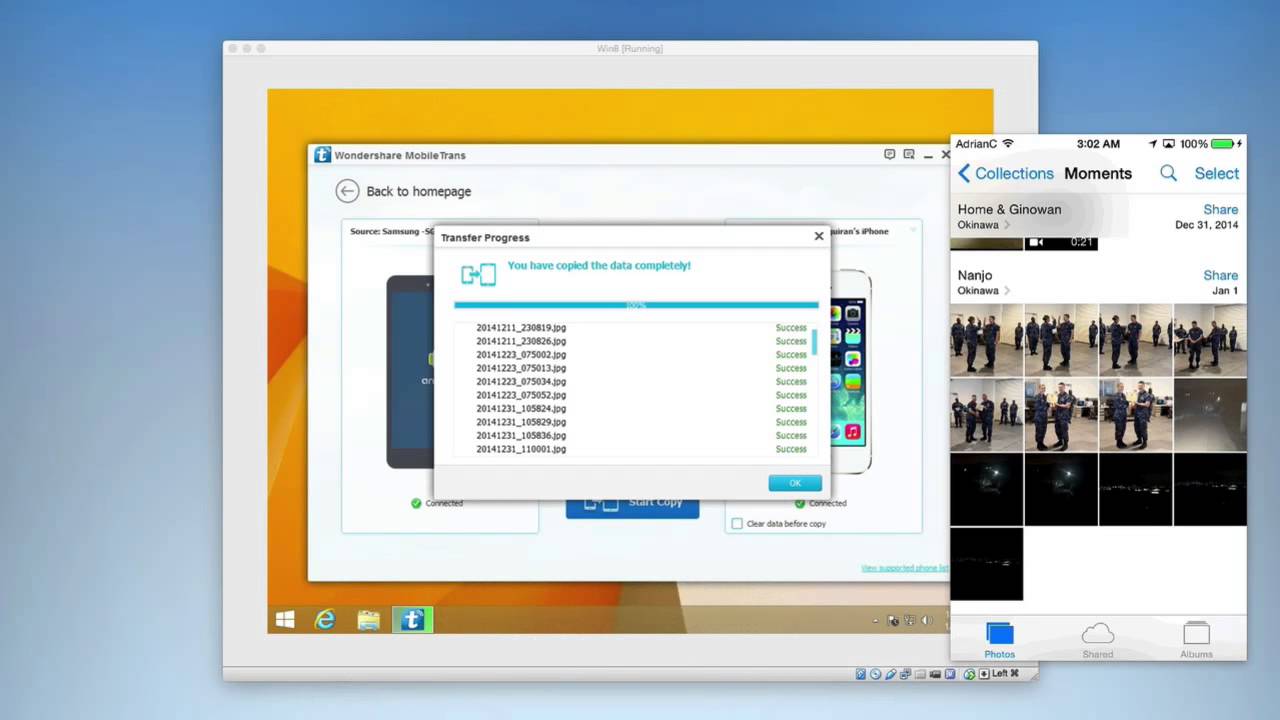The height and width of the screenshot is (720, 1280).
Task: Click VirtualBox video capture status icon
Action: [x=935, y=674]
